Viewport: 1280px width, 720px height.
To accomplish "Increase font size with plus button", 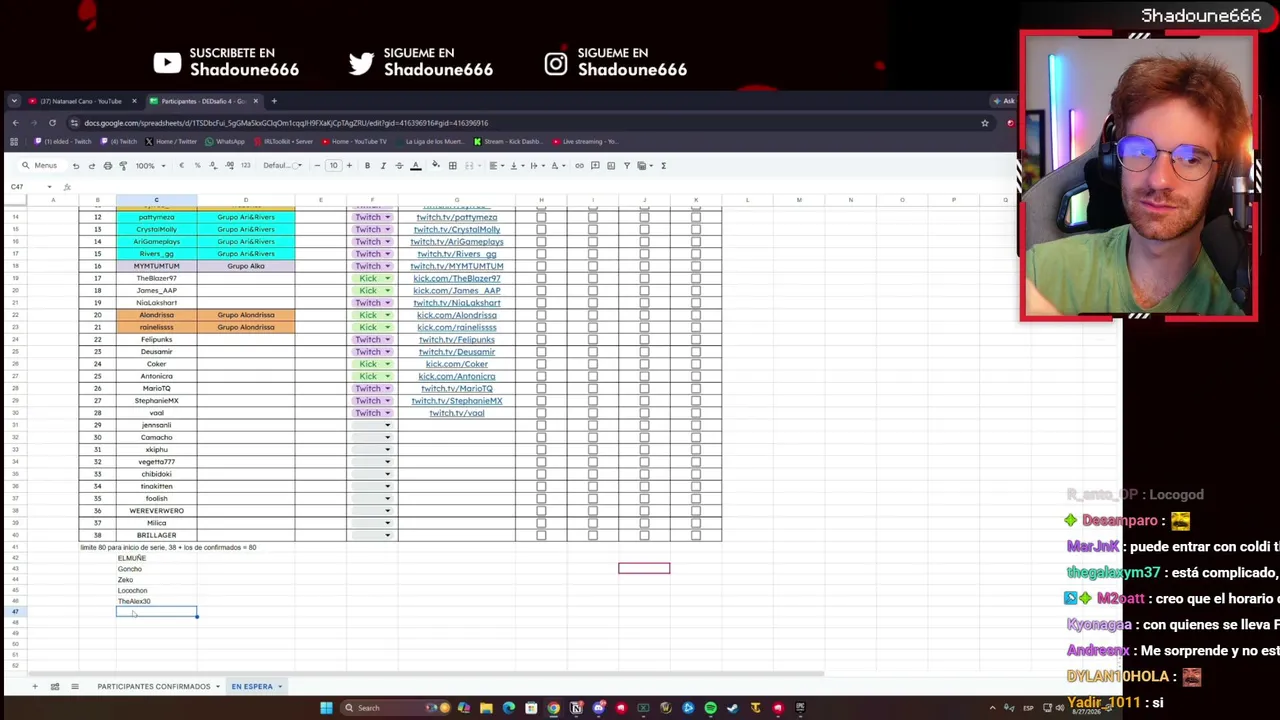I will (x=349, y=166).
